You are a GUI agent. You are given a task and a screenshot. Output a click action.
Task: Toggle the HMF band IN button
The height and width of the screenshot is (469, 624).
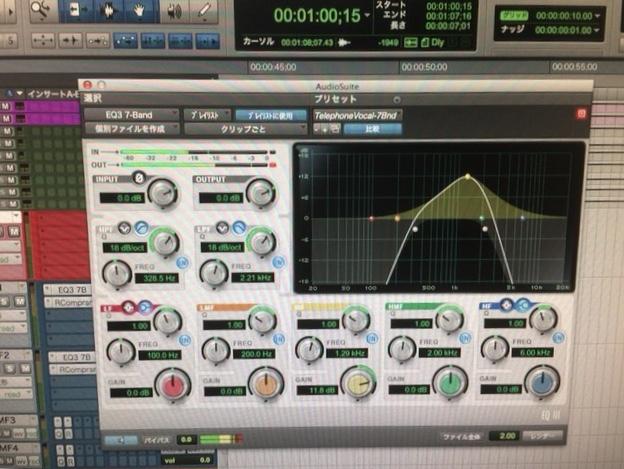465,338
